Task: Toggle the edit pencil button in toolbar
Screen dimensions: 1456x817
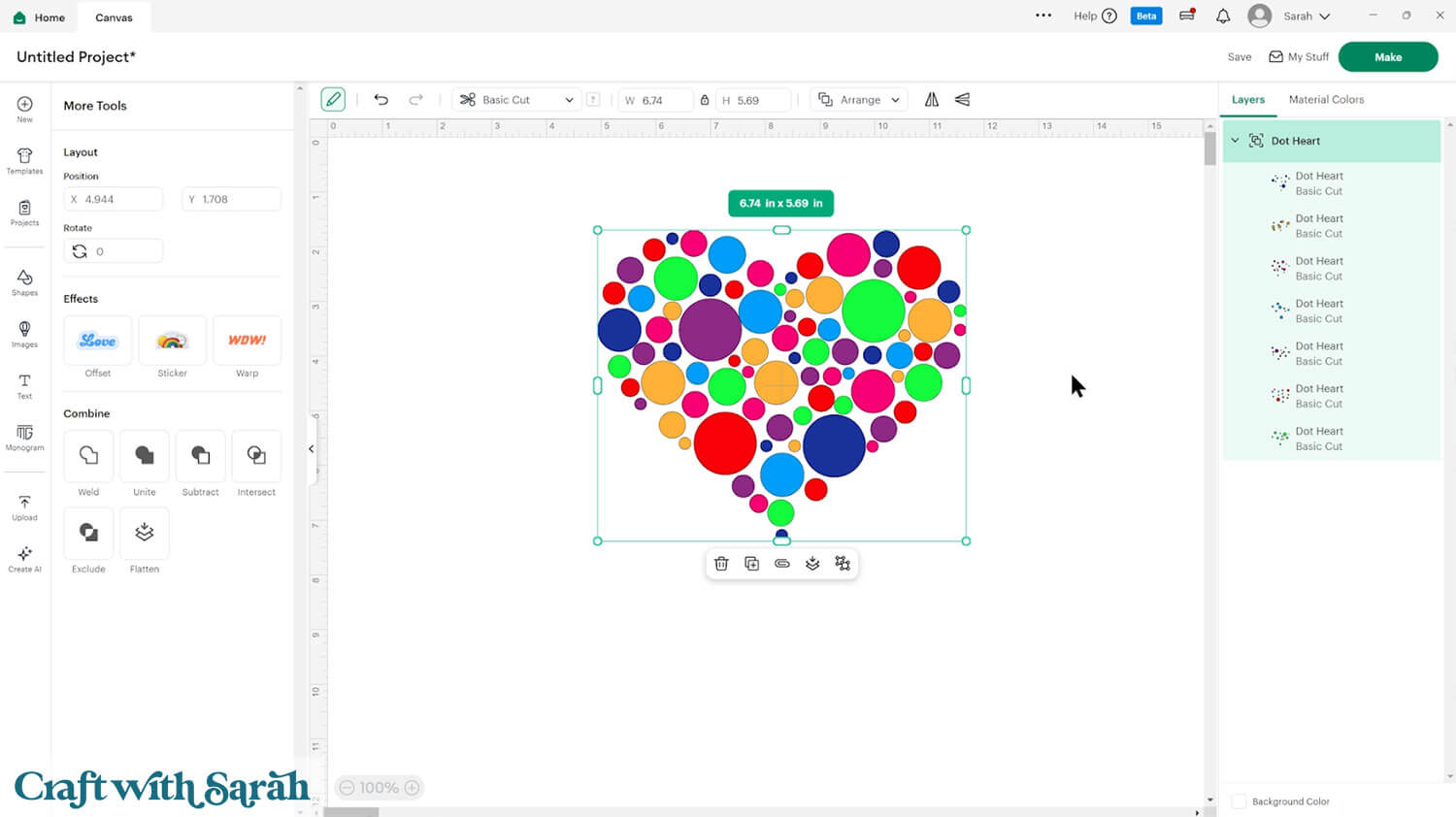Action: [x=333, y=100]
